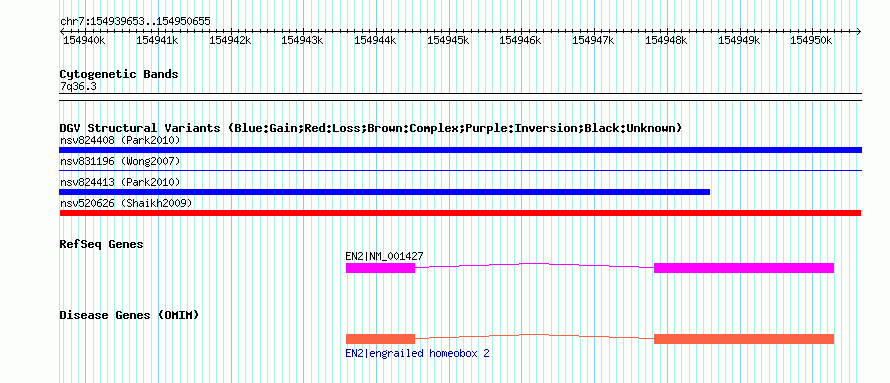Click the 154949k ruler tick label

point(739,40)
